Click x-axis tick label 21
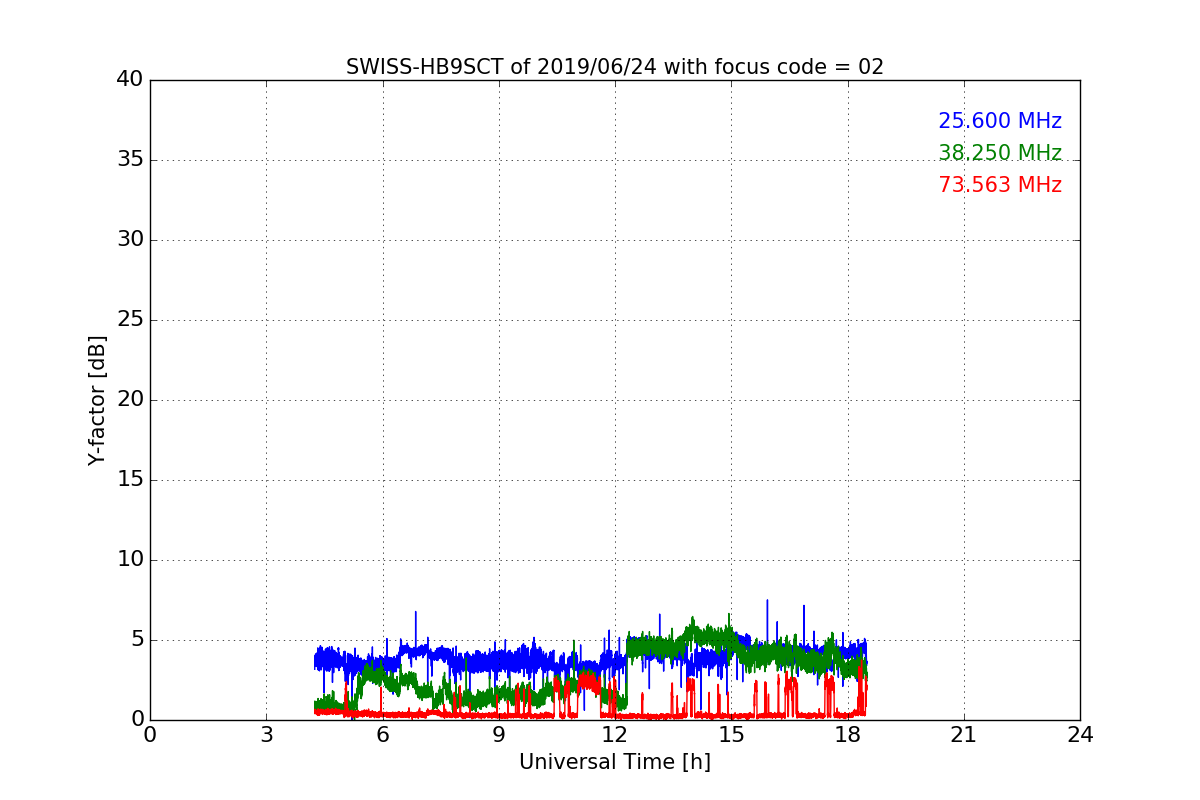The height and width of the screenshot is (800, 1200). 964,734
